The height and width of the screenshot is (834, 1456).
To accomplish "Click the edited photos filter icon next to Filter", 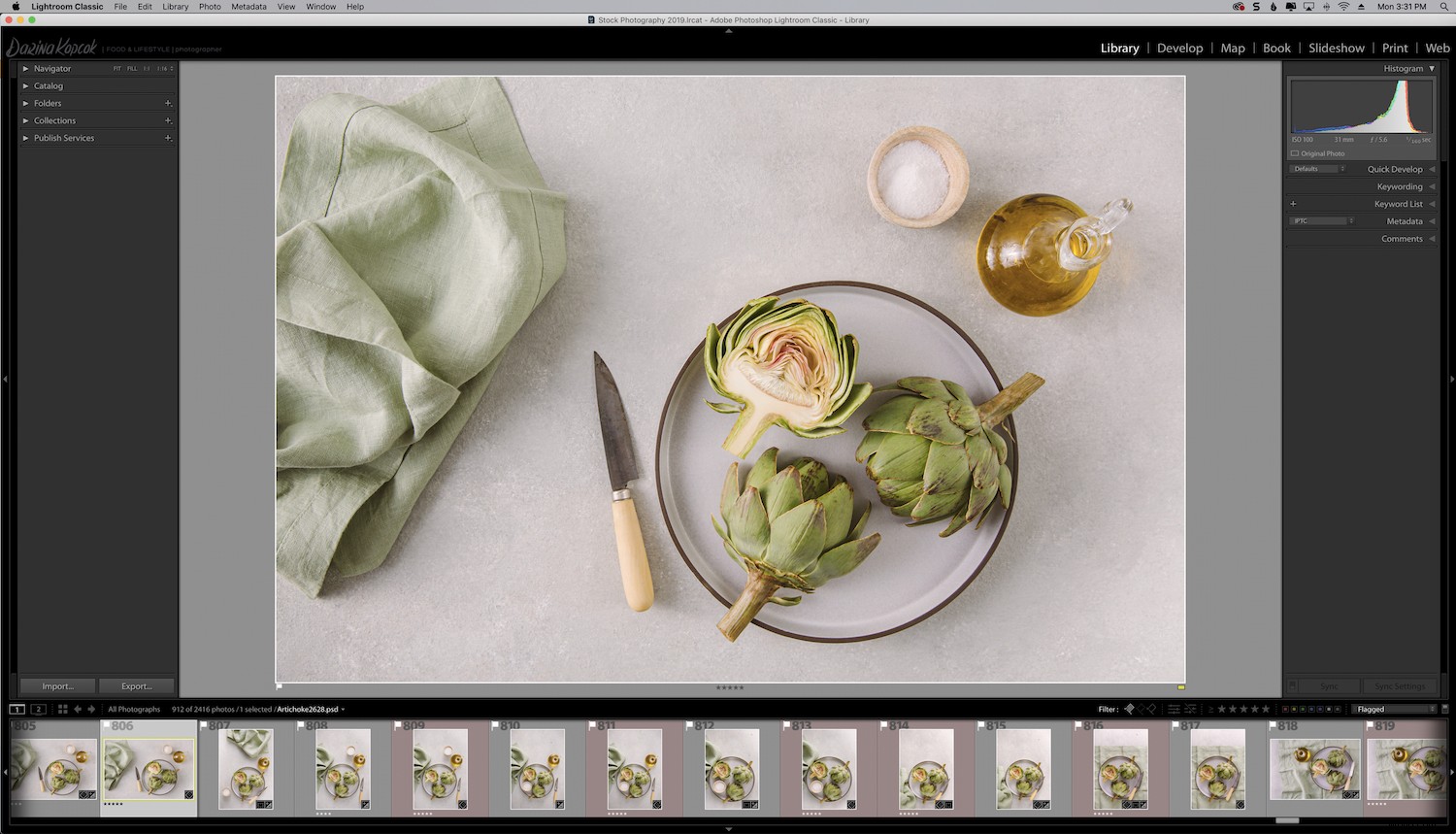I will 1174,709.
